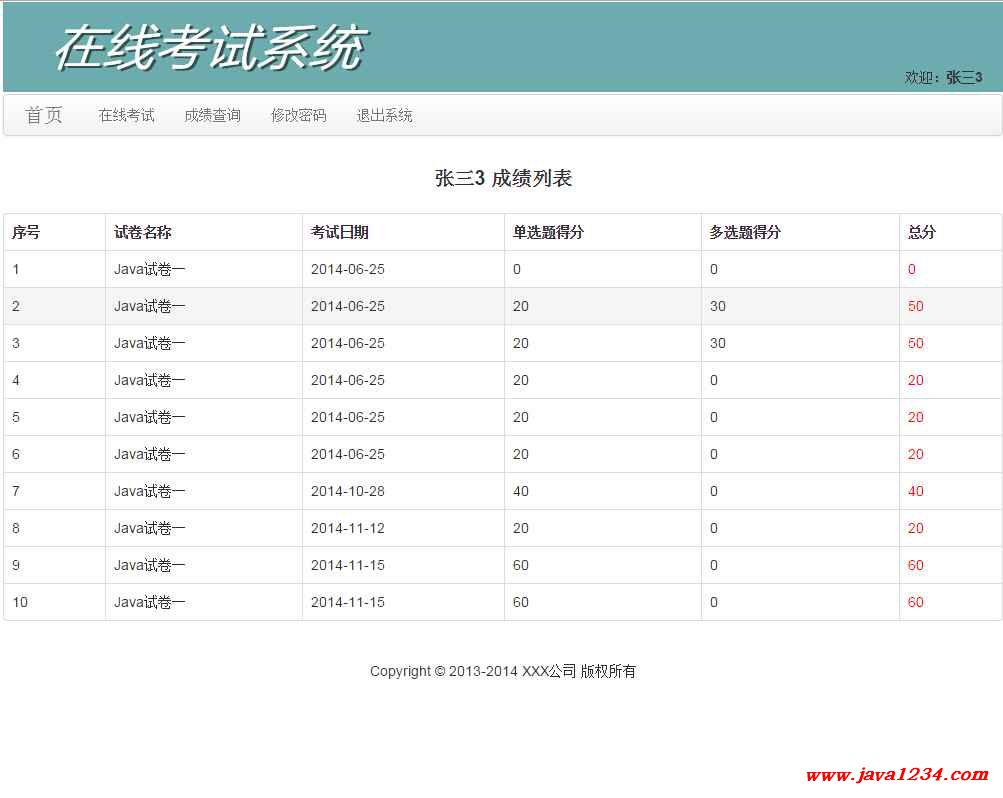
Task: Click total score 60 in row 10
Action: click(x=915, y=602)
